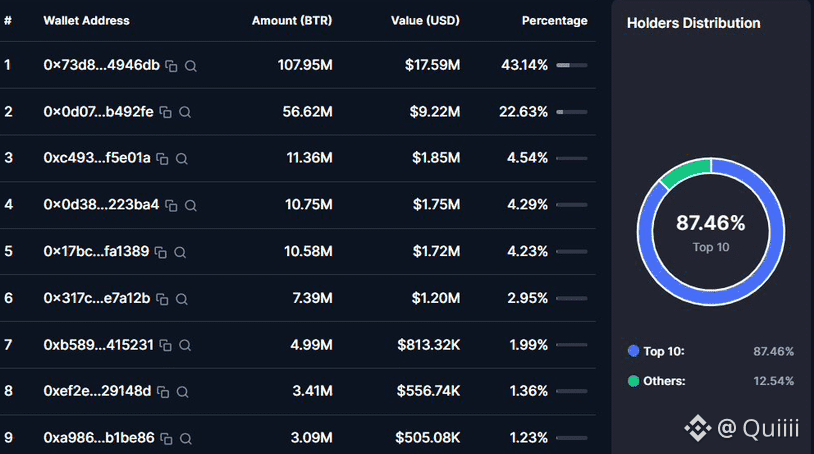Sort by Percentage column header
This screenshot has height=454, width=814.
pyautogui.click(x=554, y=21)
